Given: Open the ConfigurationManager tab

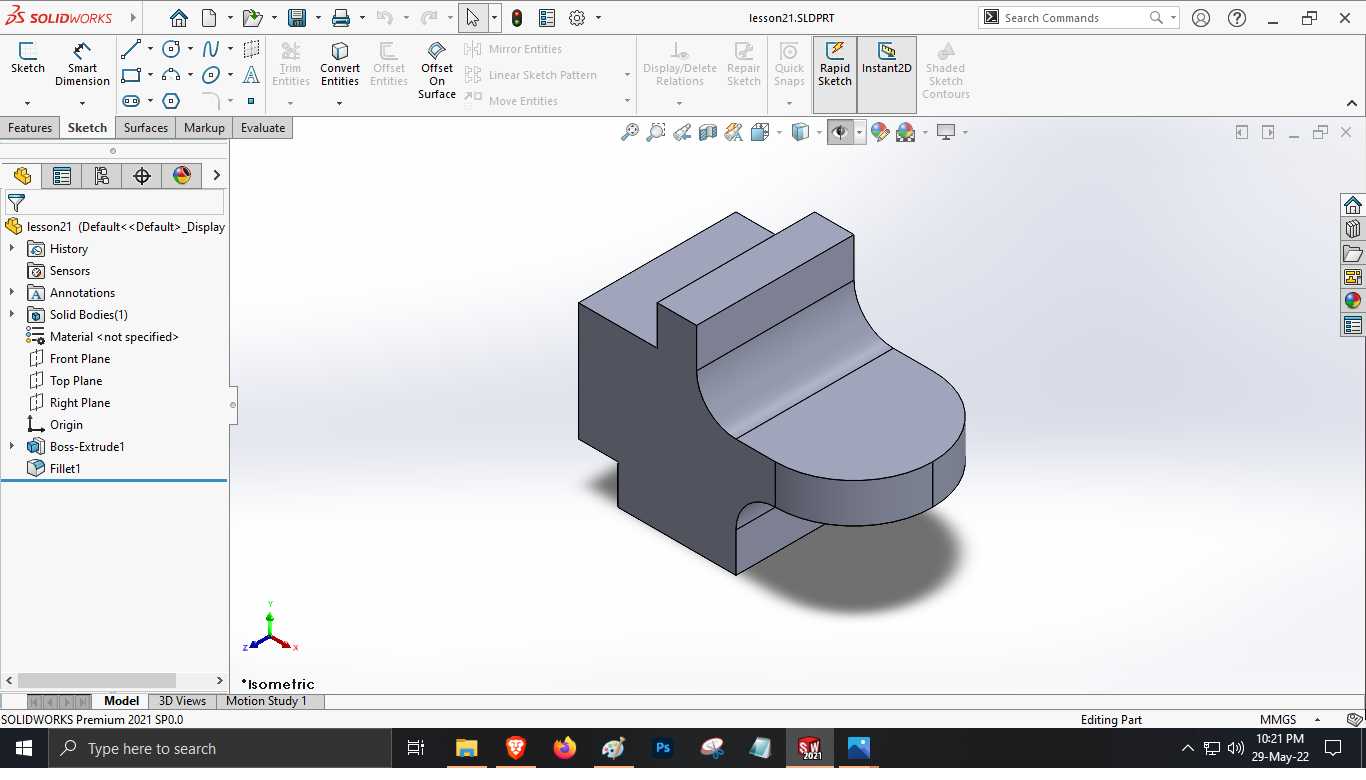Looking at the screenshot, I should click(x=102, y=176).
